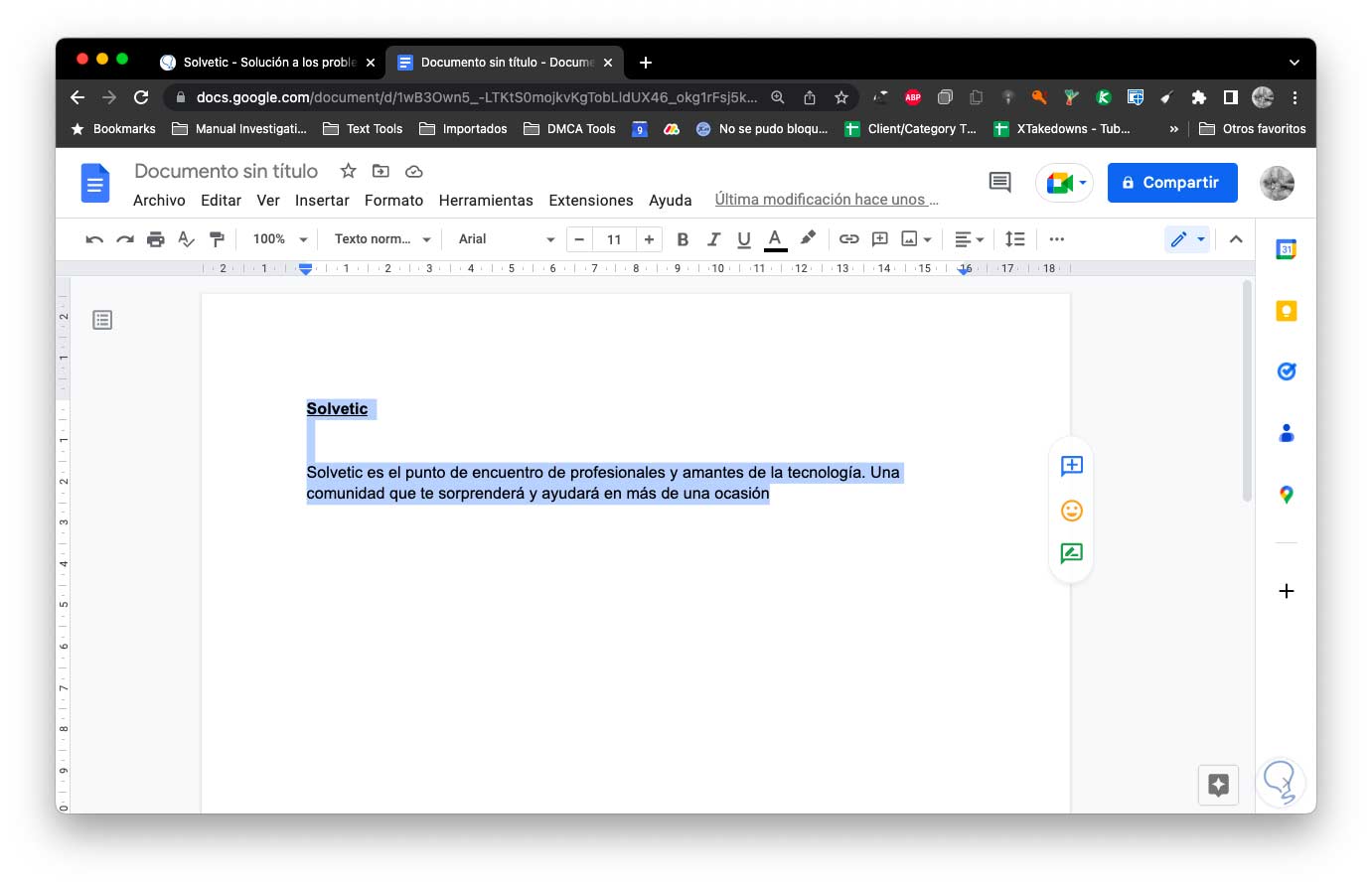Open the Arial font dropdown

[x=507, y=239]
